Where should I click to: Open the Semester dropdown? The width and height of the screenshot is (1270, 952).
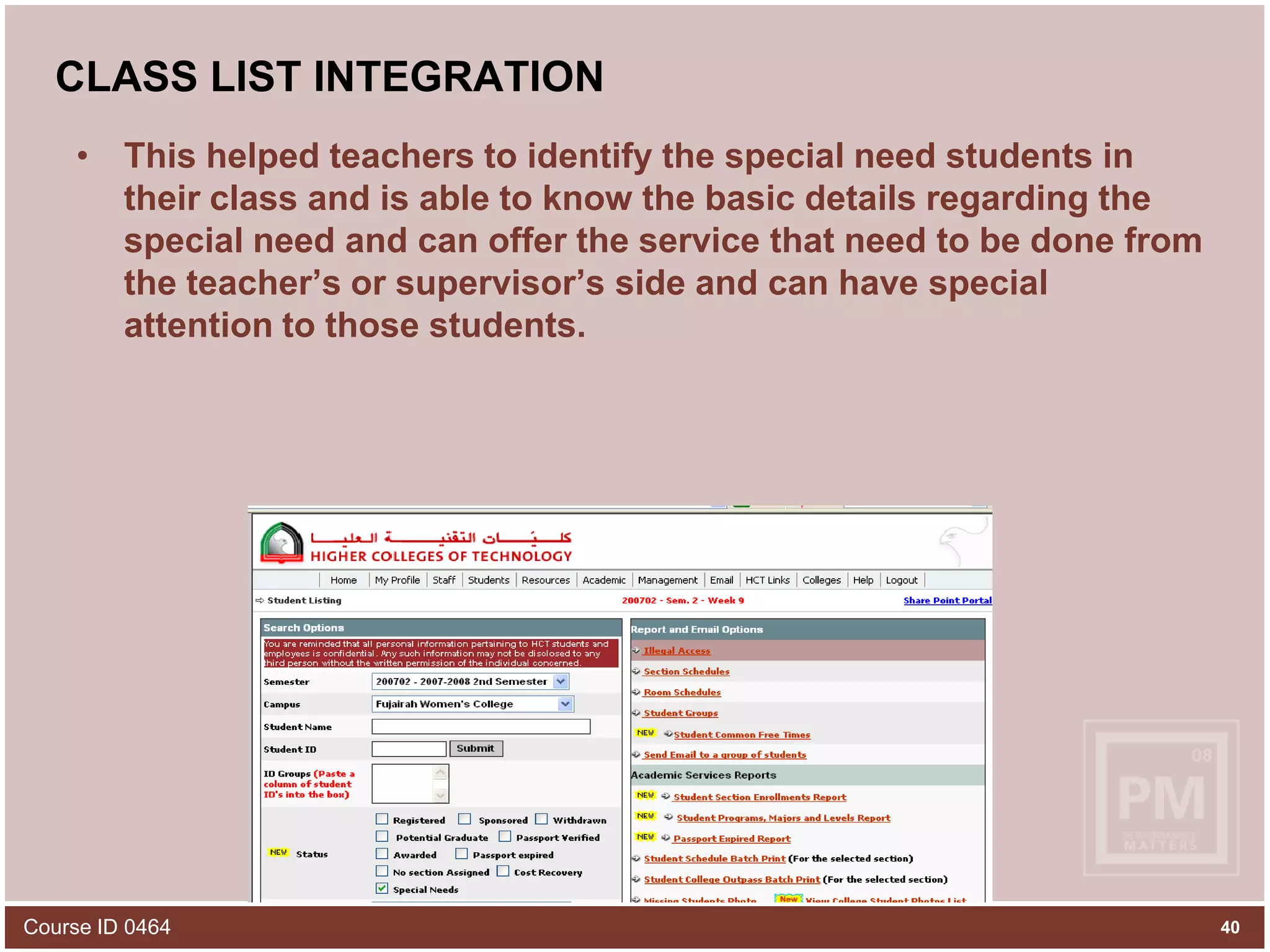[x=471, y=682]
